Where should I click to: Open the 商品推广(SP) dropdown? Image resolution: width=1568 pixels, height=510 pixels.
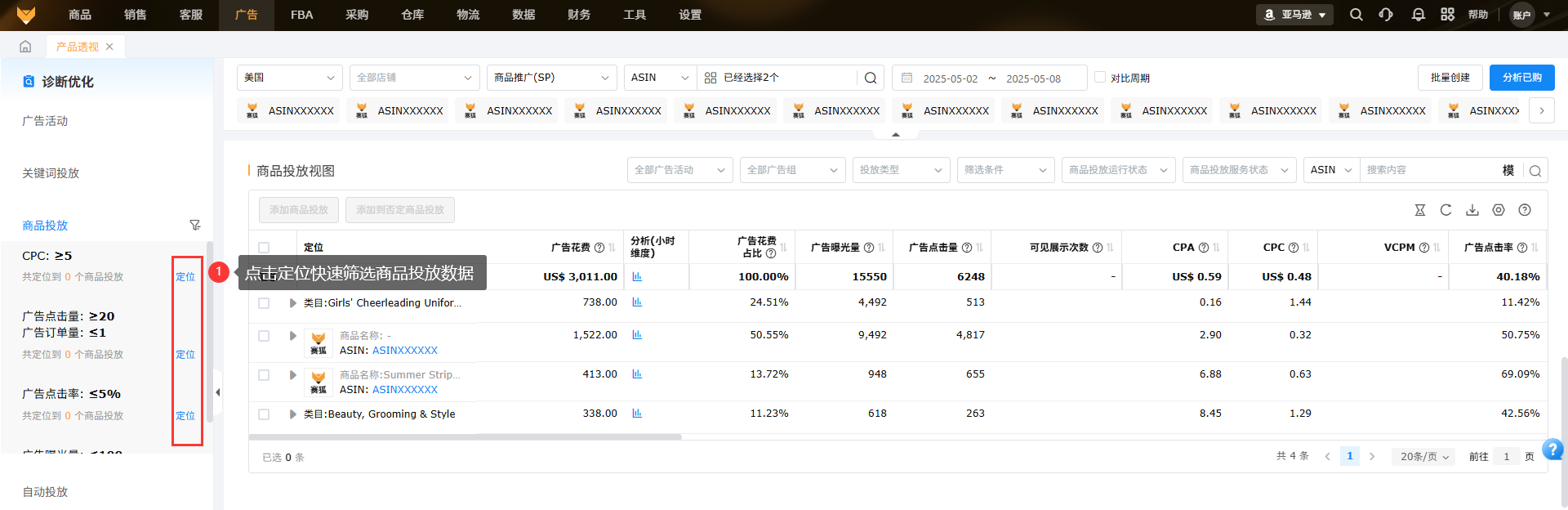coord(551,78)
